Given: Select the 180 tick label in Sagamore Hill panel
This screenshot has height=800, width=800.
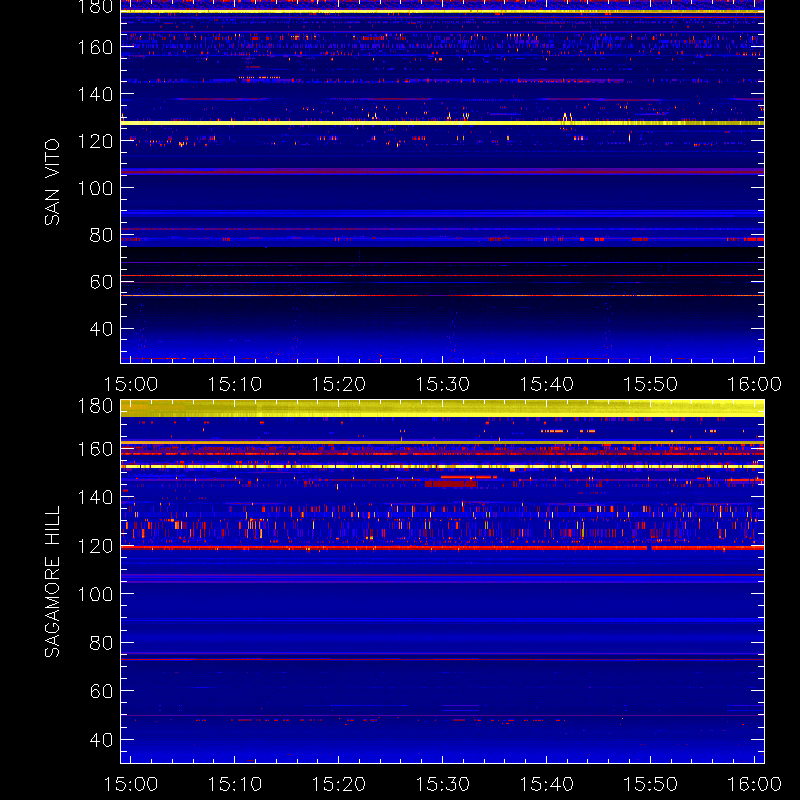Looking at the screenshot, I should coord(95,406).
